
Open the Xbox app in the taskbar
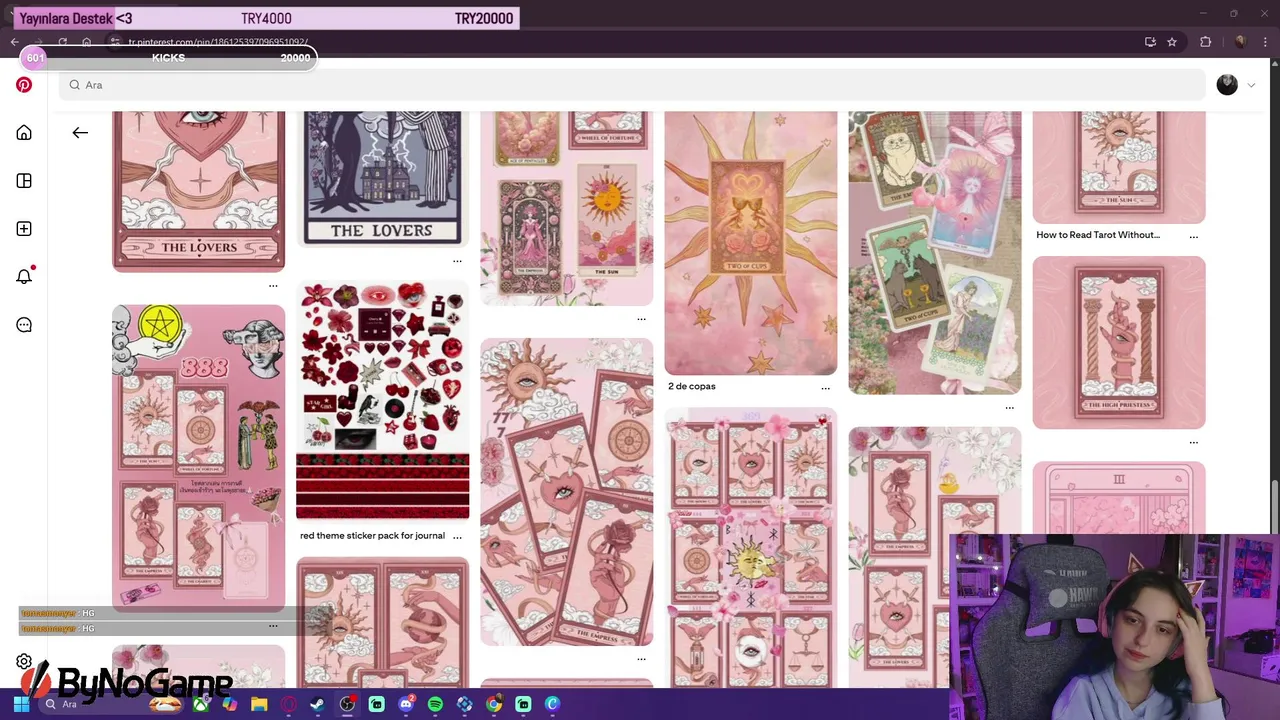coord(201,704)
